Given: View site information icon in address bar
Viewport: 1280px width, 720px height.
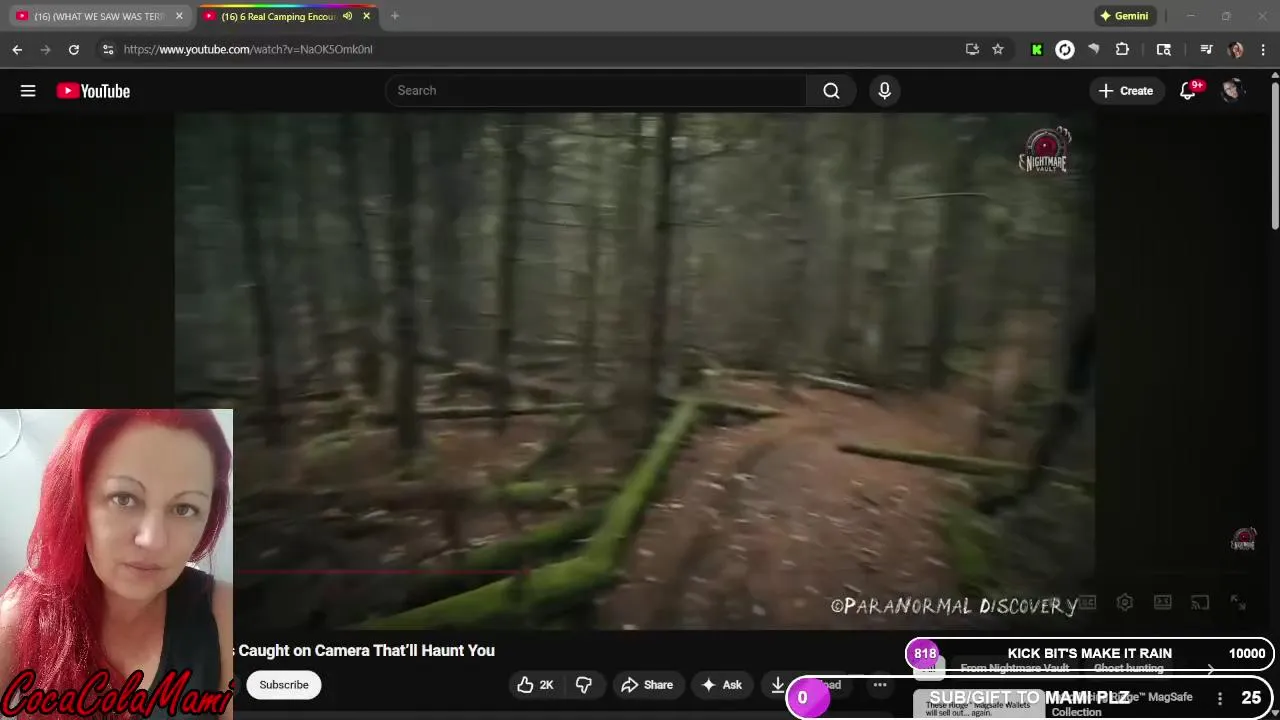Looking at the screenshot, I should coord(108,49).
